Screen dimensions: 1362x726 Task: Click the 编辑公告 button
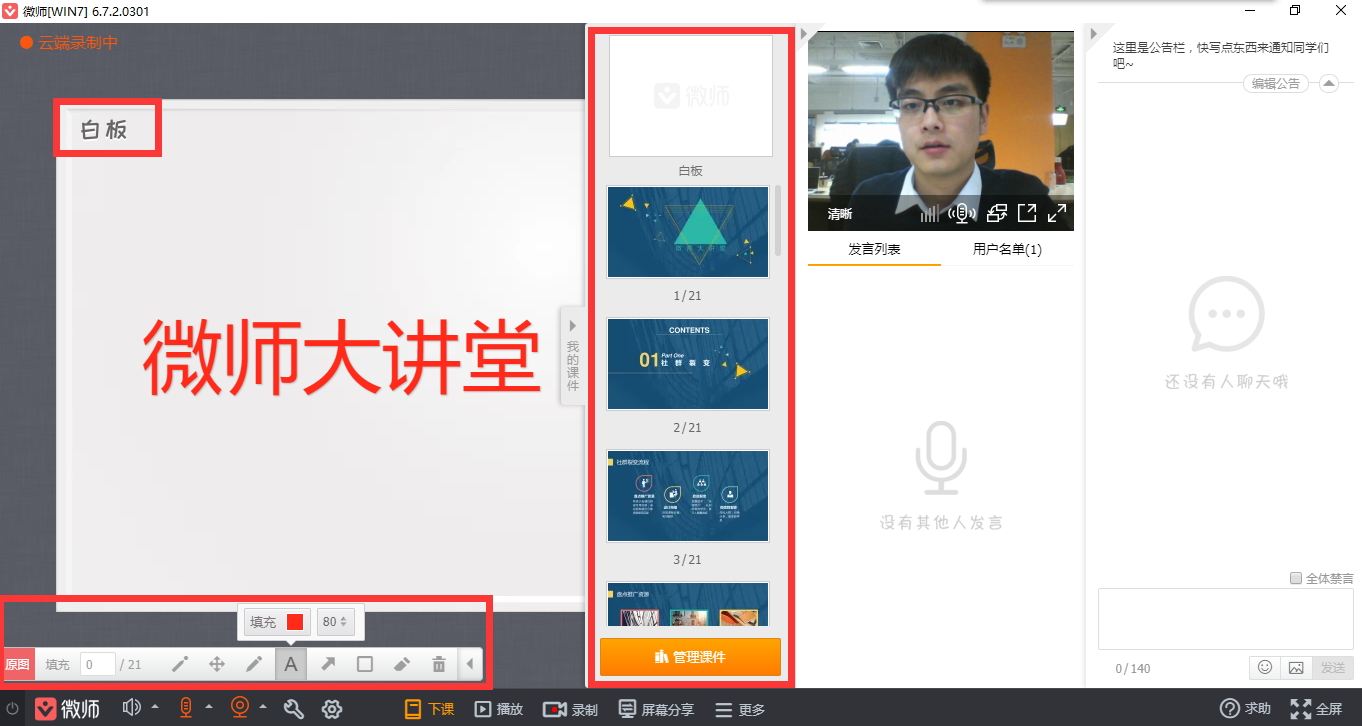(1277, 83)
